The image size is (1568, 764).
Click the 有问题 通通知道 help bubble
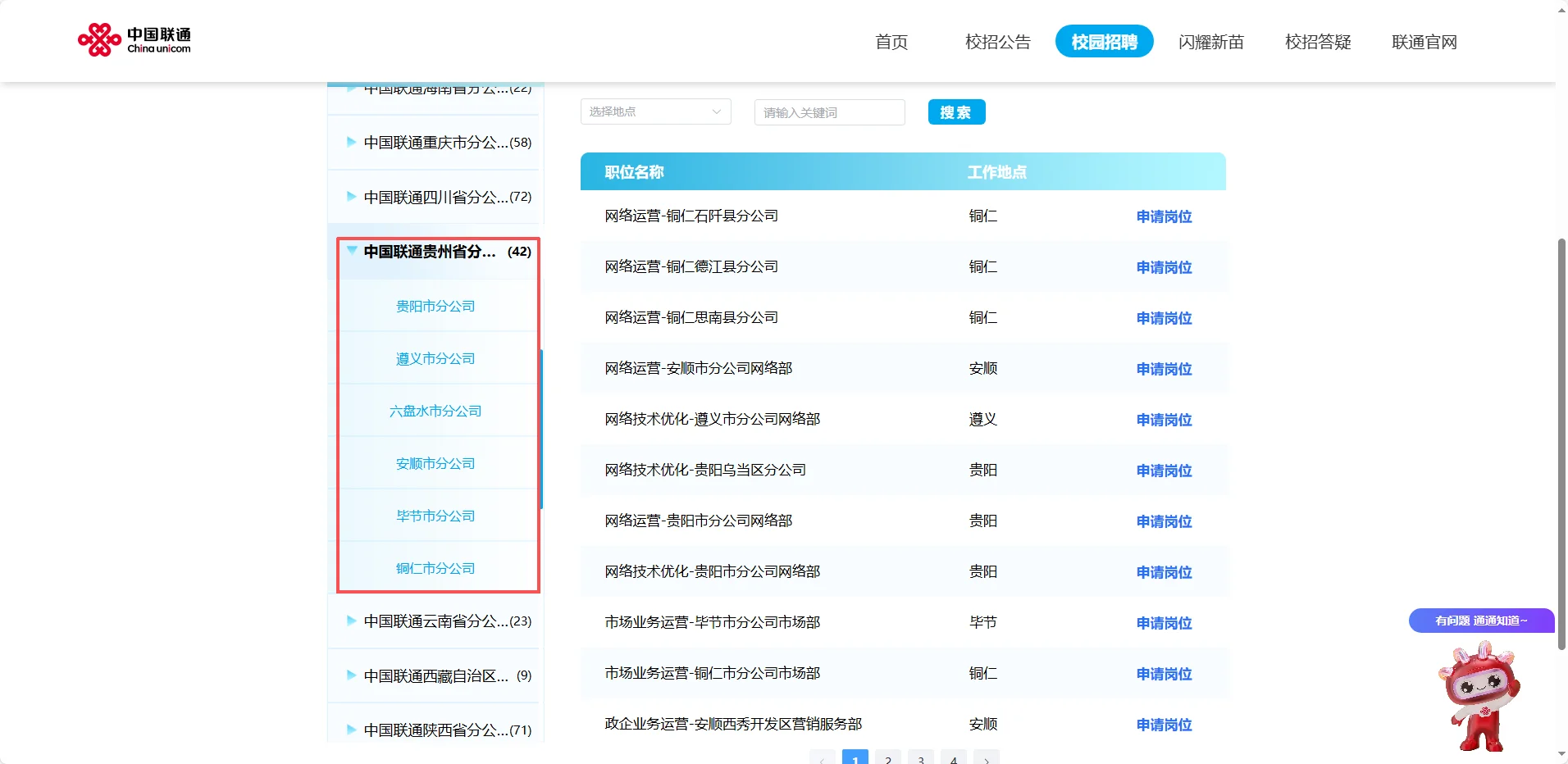pyautogui.click(x=1481, y=621)
